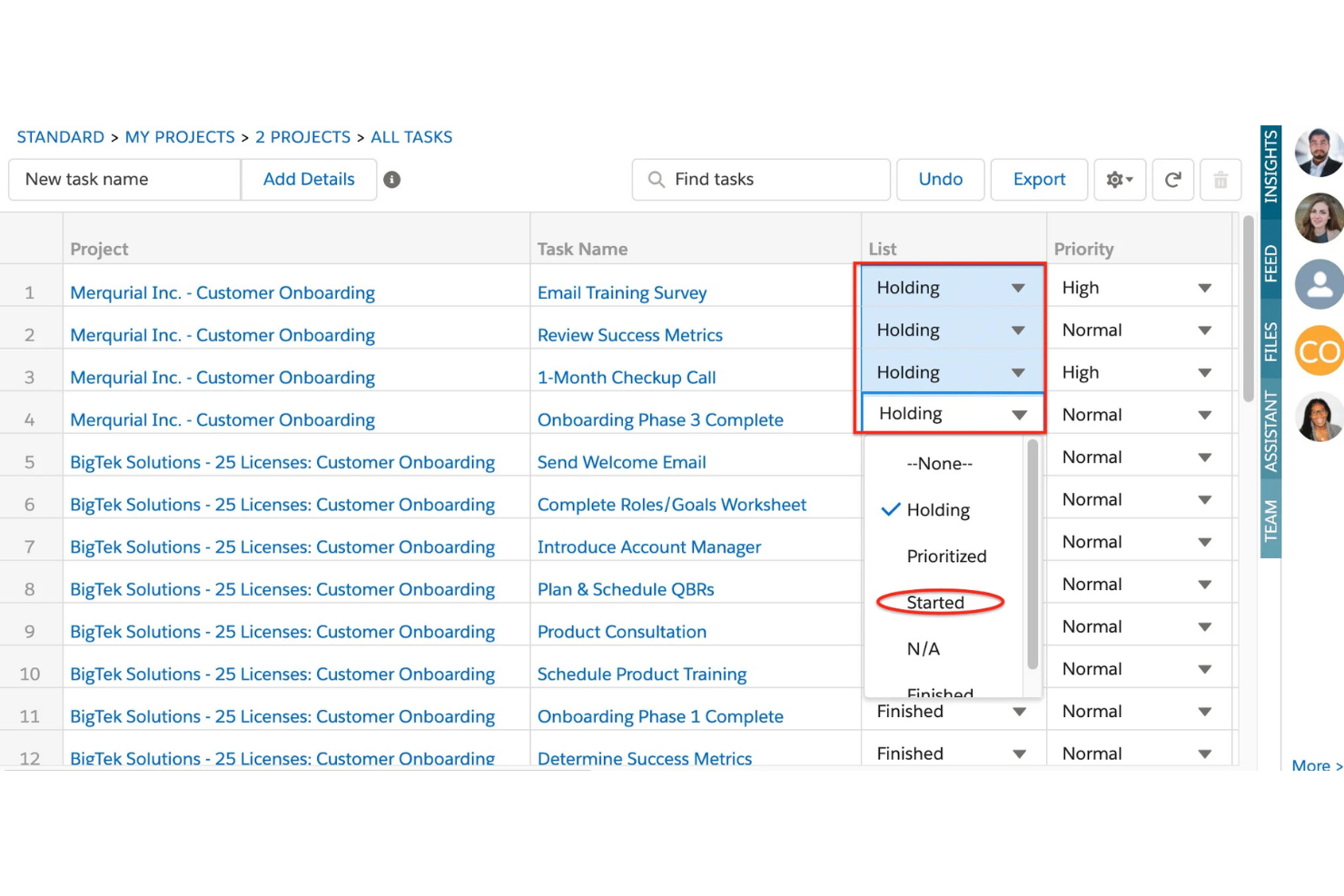Select Started from the List dropdown
This screenshot has width=1344, height=896.
tap(934, 602)
